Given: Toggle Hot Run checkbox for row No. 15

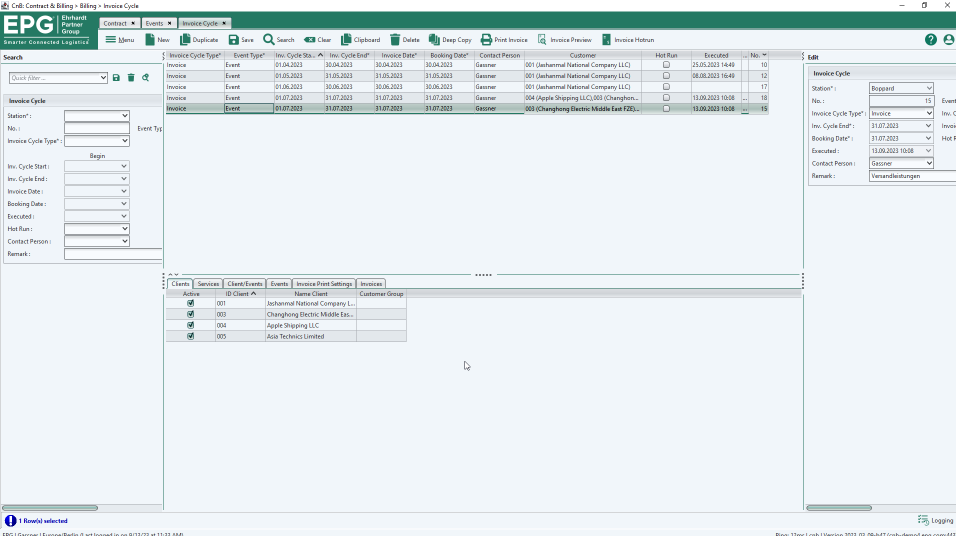Looking at the screenshot, I should point(666,108).
